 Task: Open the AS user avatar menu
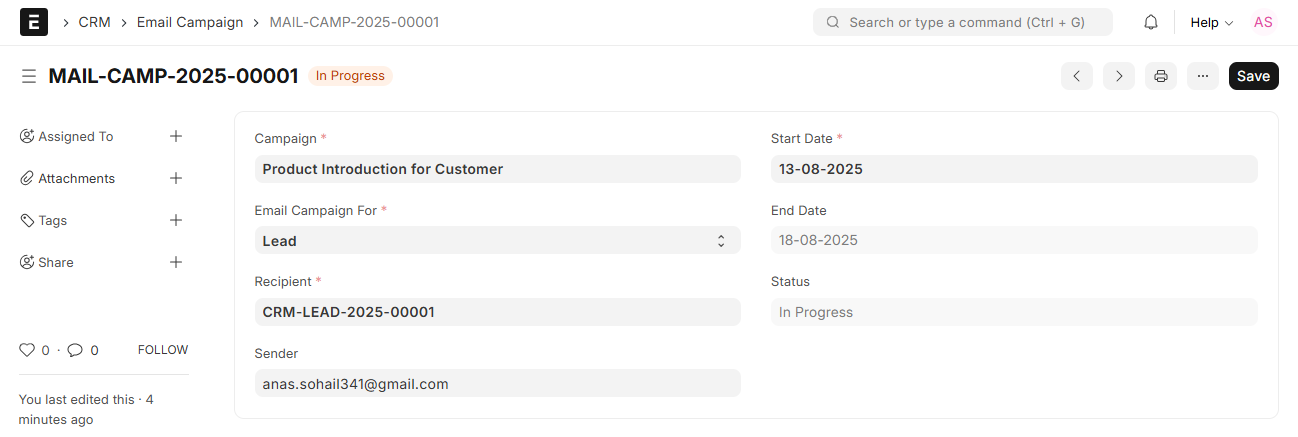(x=1263, y=22)
